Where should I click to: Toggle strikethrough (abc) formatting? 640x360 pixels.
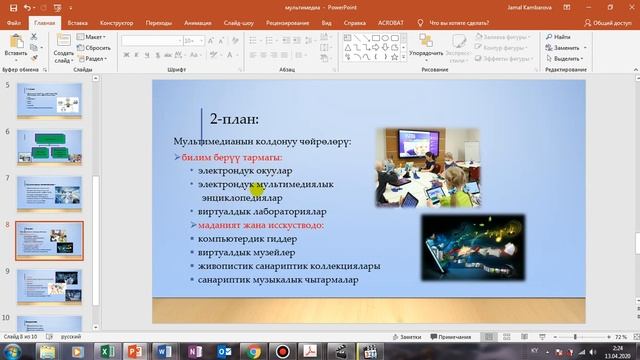[x=168, y=55]
